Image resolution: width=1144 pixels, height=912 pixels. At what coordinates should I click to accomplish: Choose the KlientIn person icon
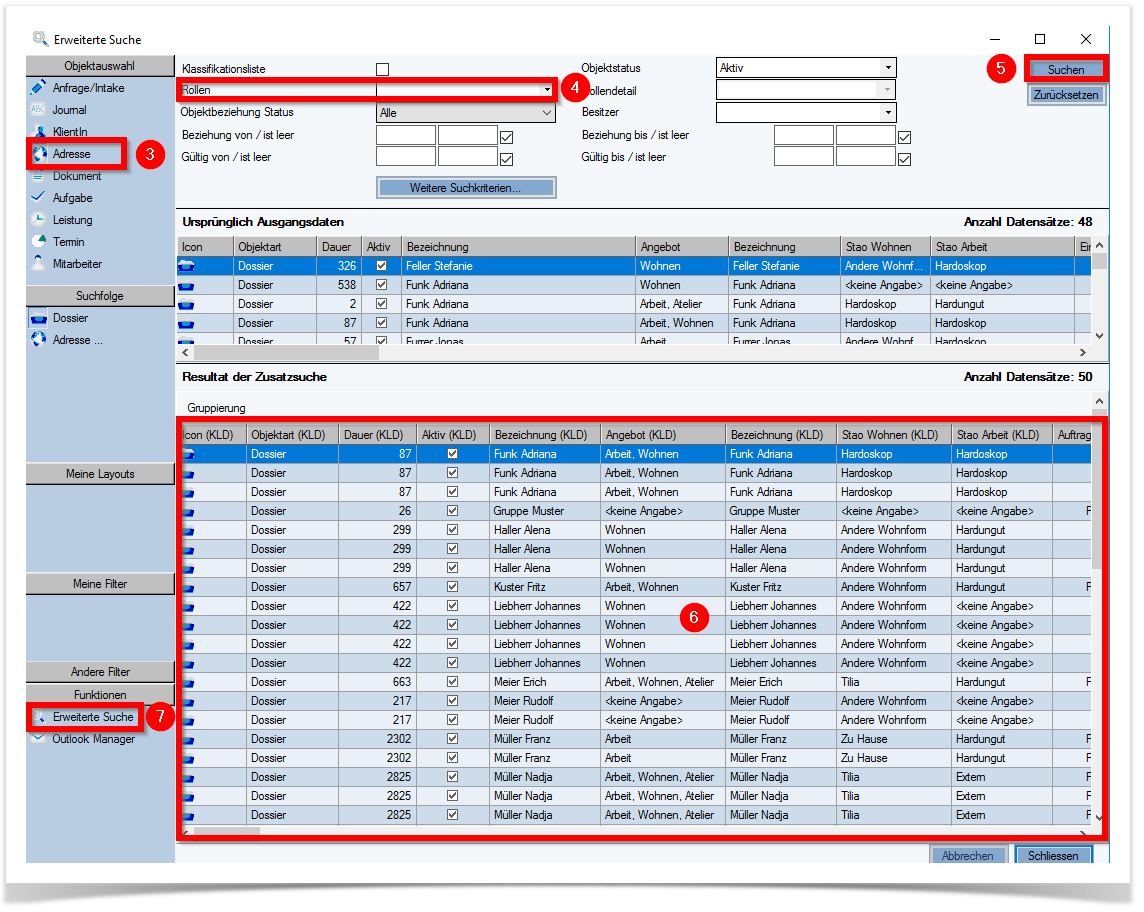tap(39, 131)
